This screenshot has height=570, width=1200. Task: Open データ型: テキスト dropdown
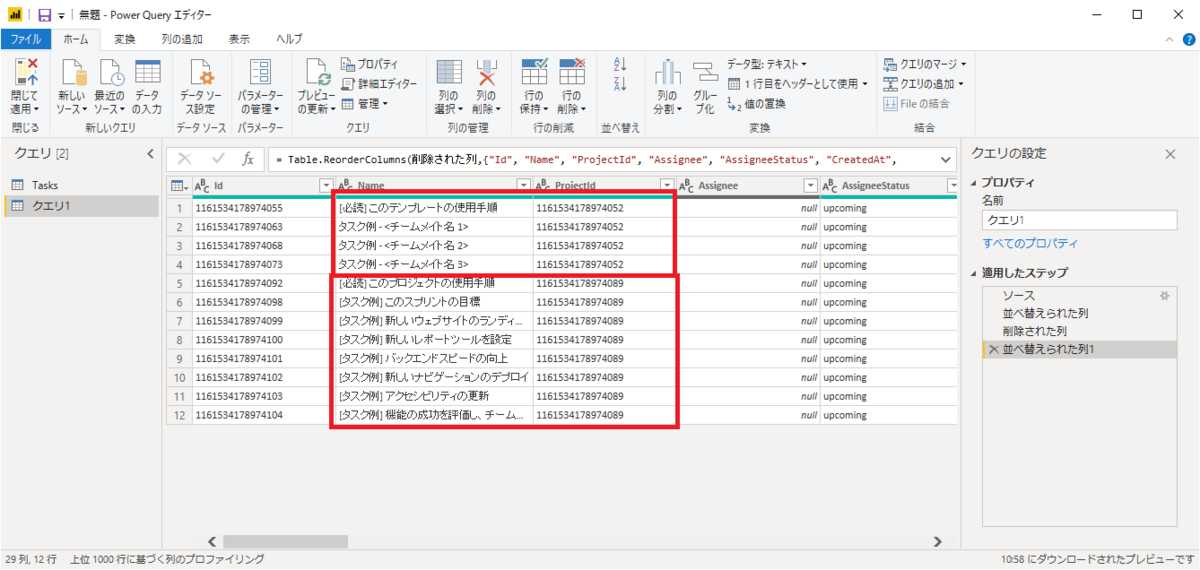767,64
